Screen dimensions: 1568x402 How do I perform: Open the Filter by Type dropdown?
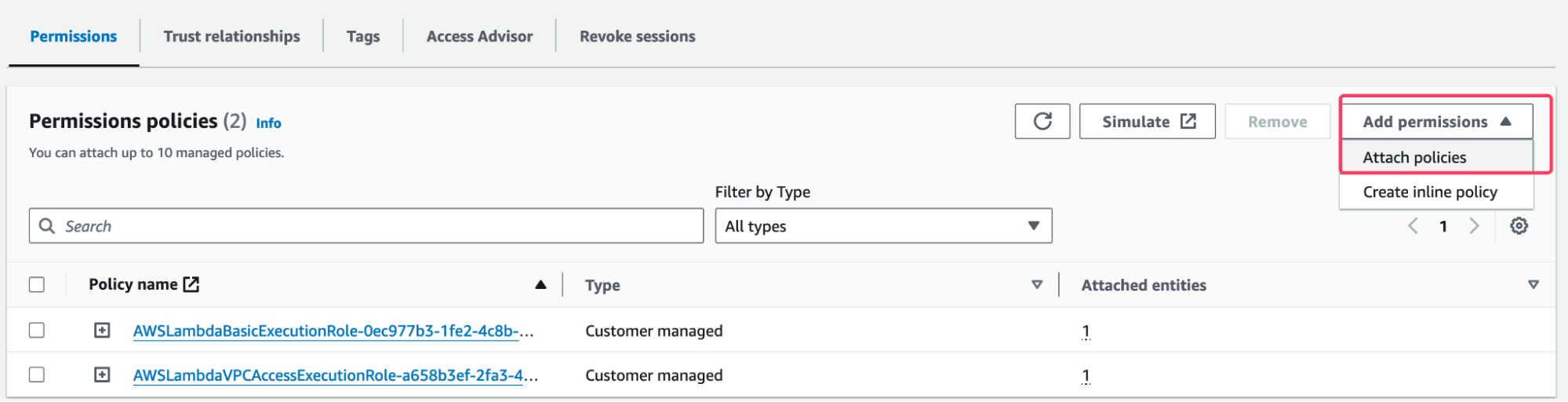click(x=883, y=226)
